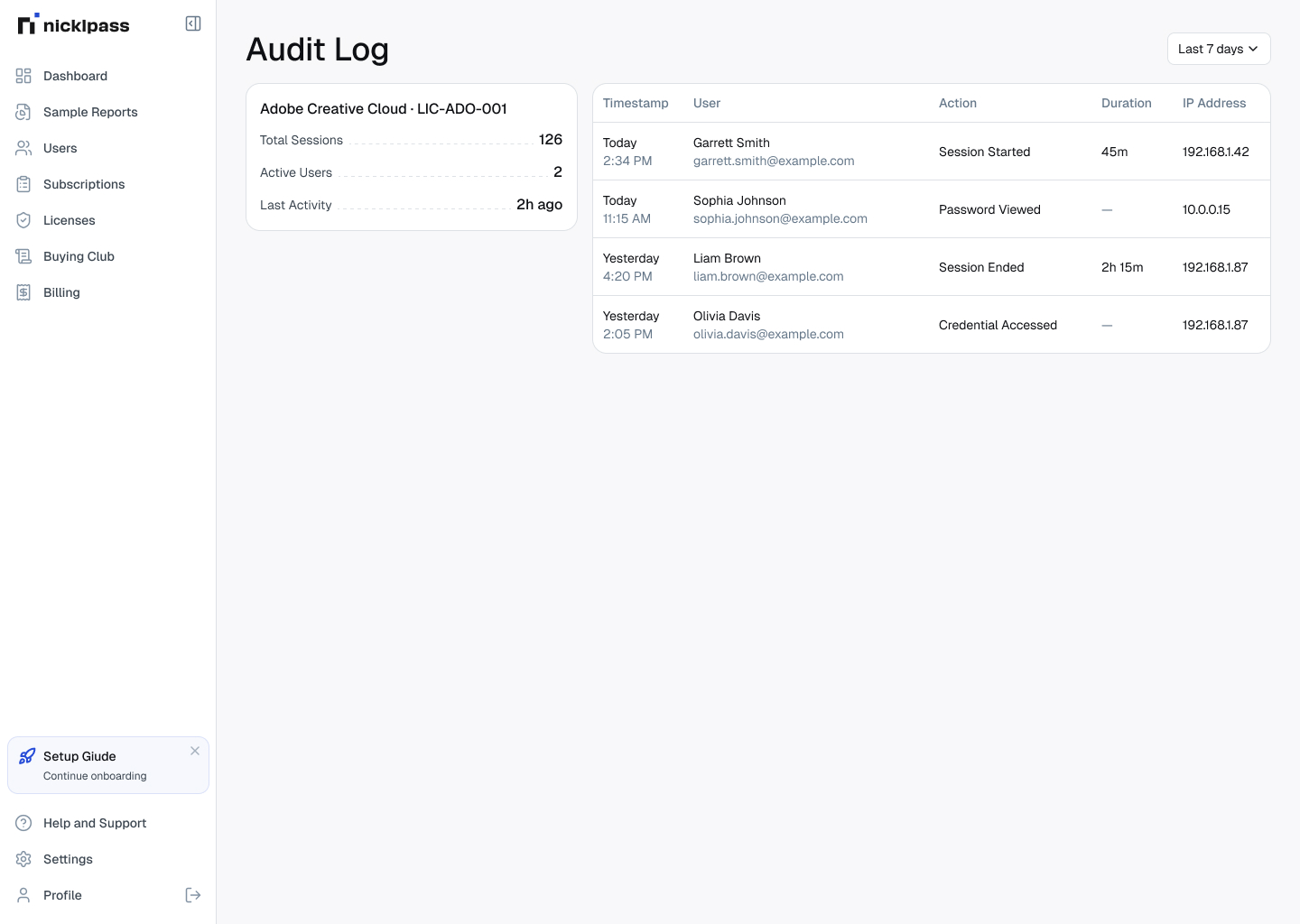
Task: Click the Timestamp column header
Action: click(x=636, y=103)
